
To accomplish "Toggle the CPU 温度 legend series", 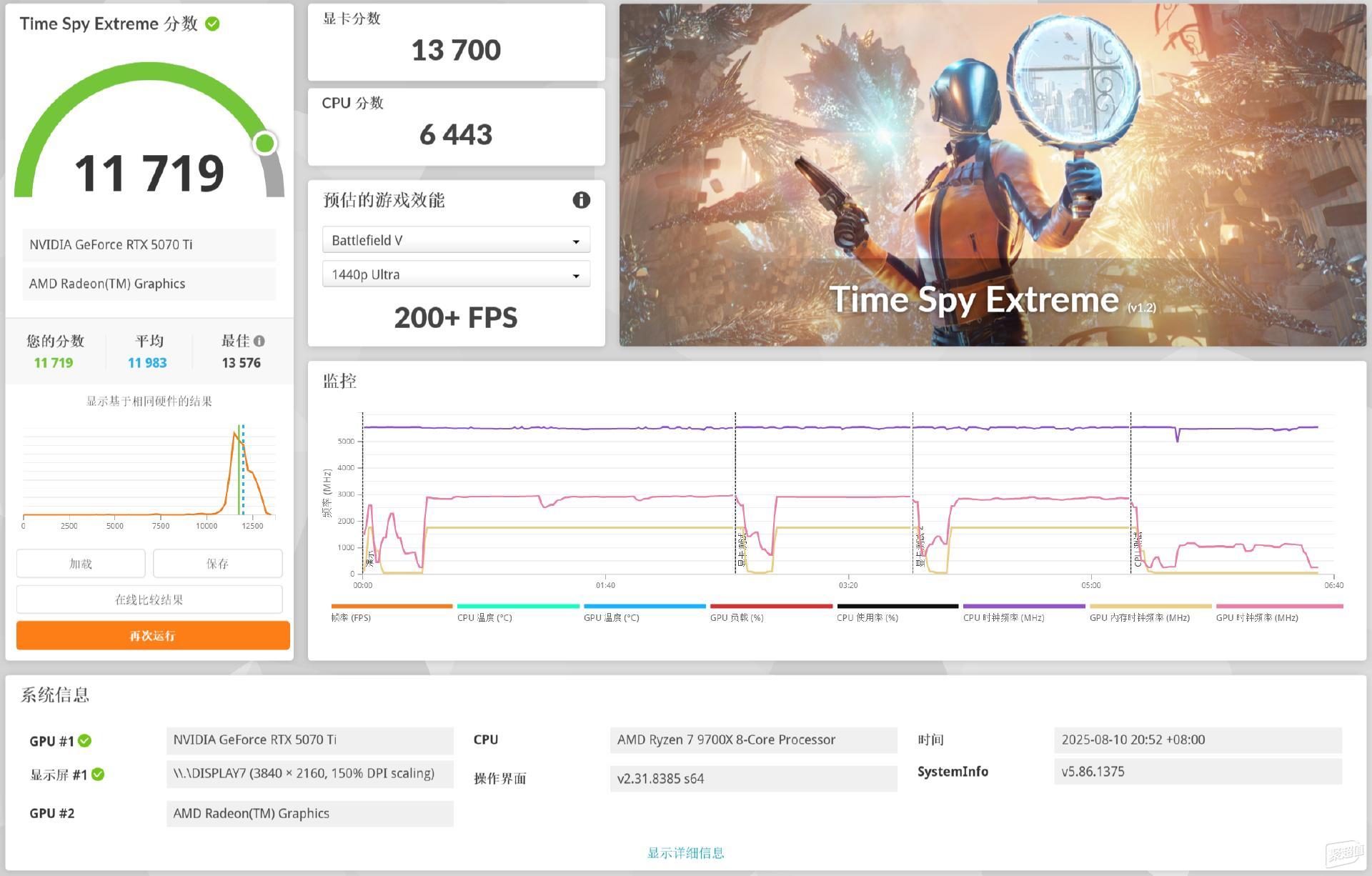I will point(484,617).
